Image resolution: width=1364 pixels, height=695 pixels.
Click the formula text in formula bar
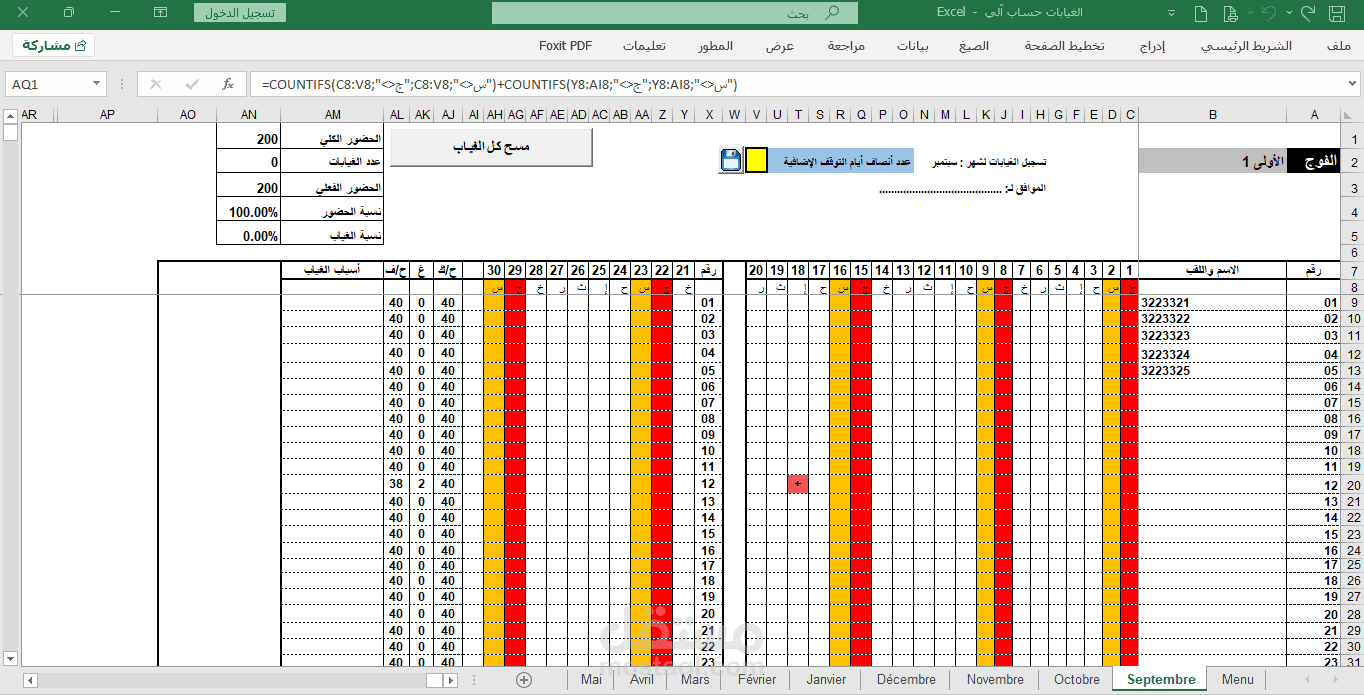pos(498,84)
